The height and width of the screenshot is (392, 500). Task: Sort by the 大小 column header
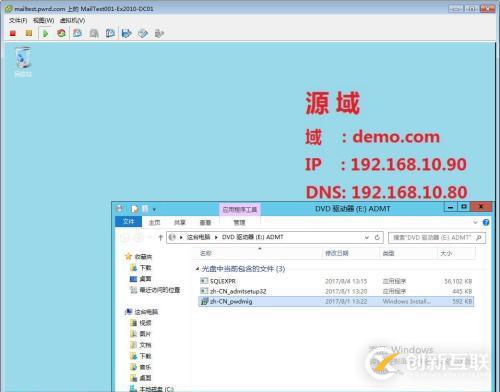point(446,253)
